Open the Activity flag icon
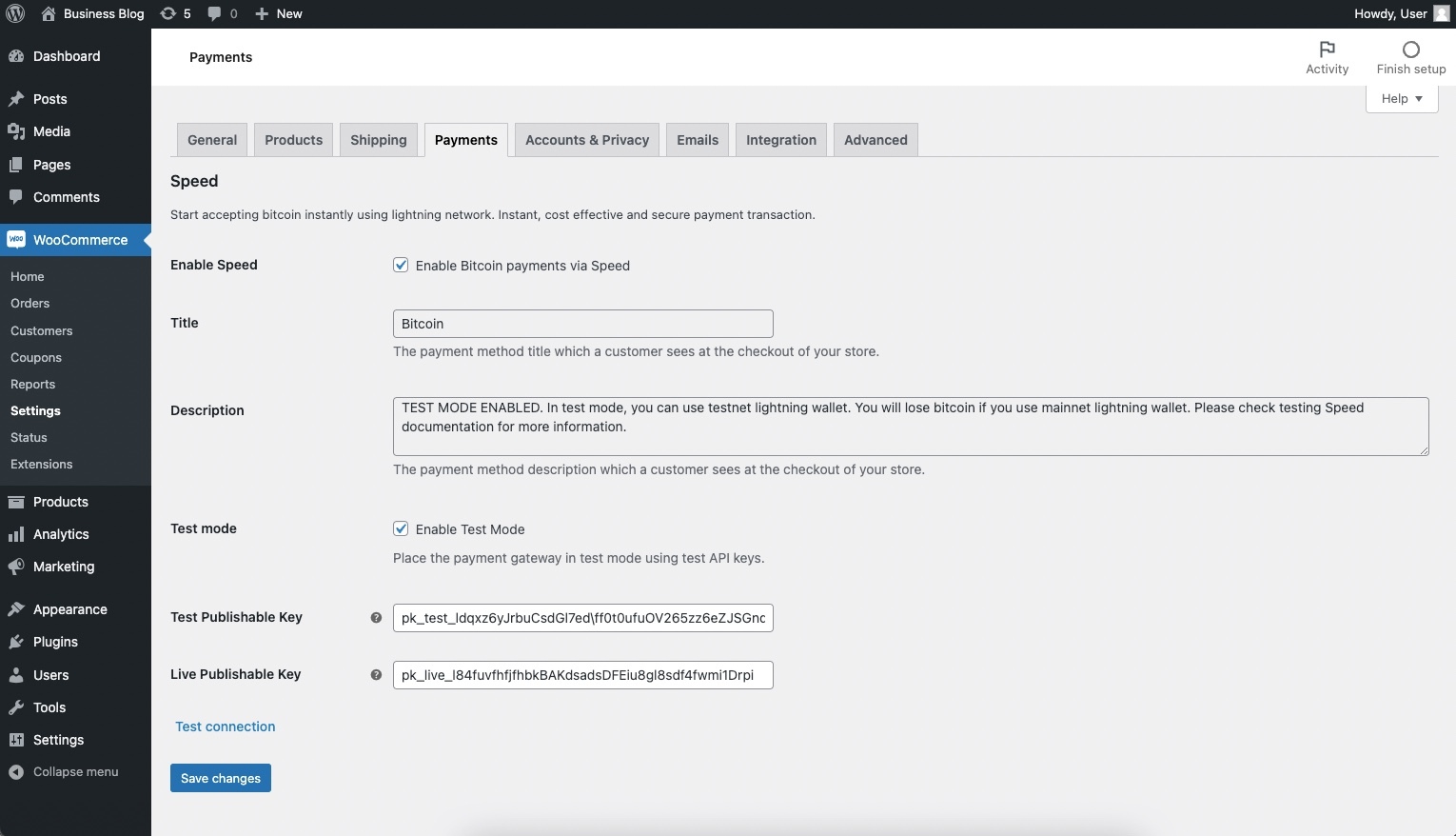 tap(1328, 49)
